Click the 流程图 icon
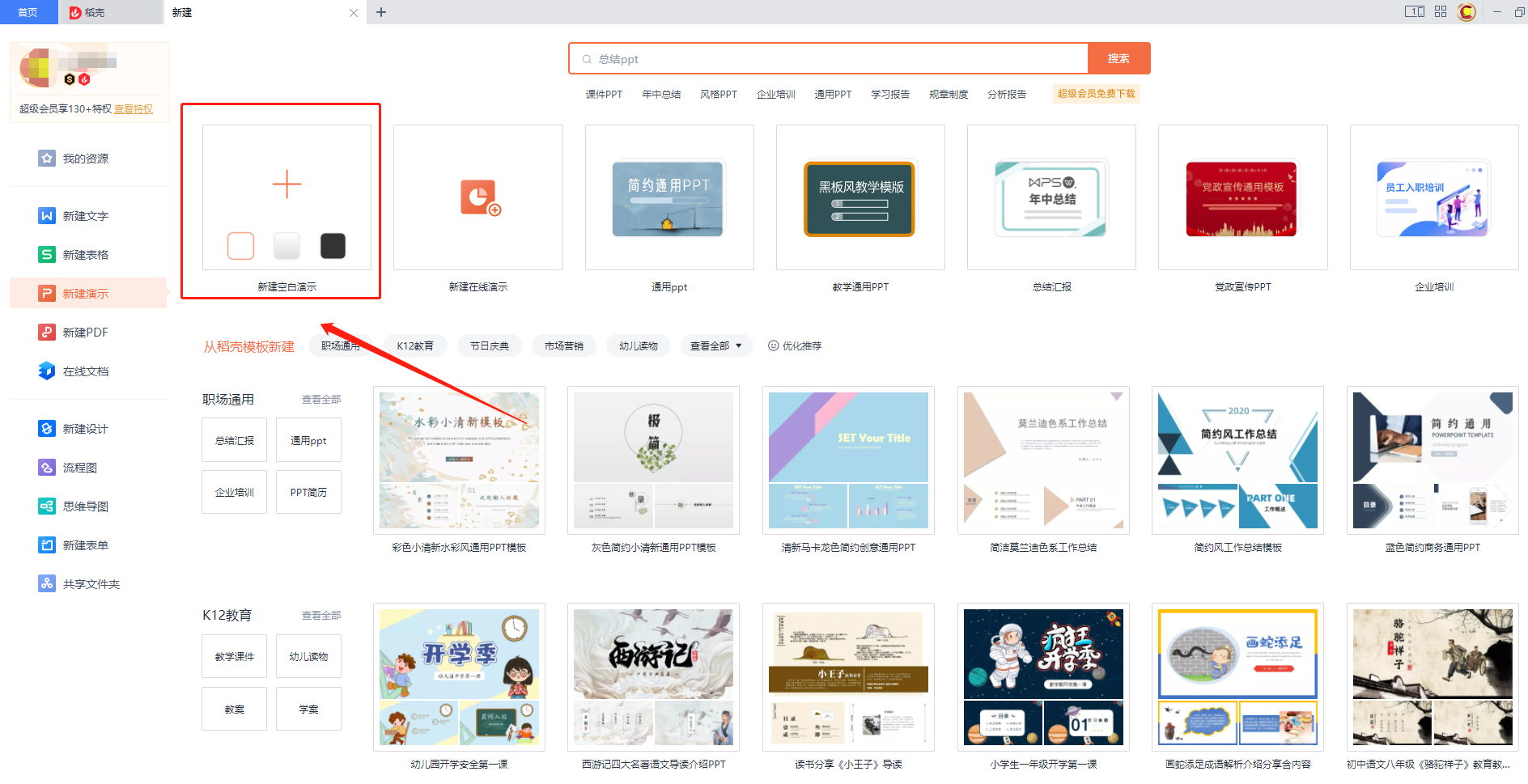Image resolution: width=1528 pixels, height=784 pixels. (47, 467)
